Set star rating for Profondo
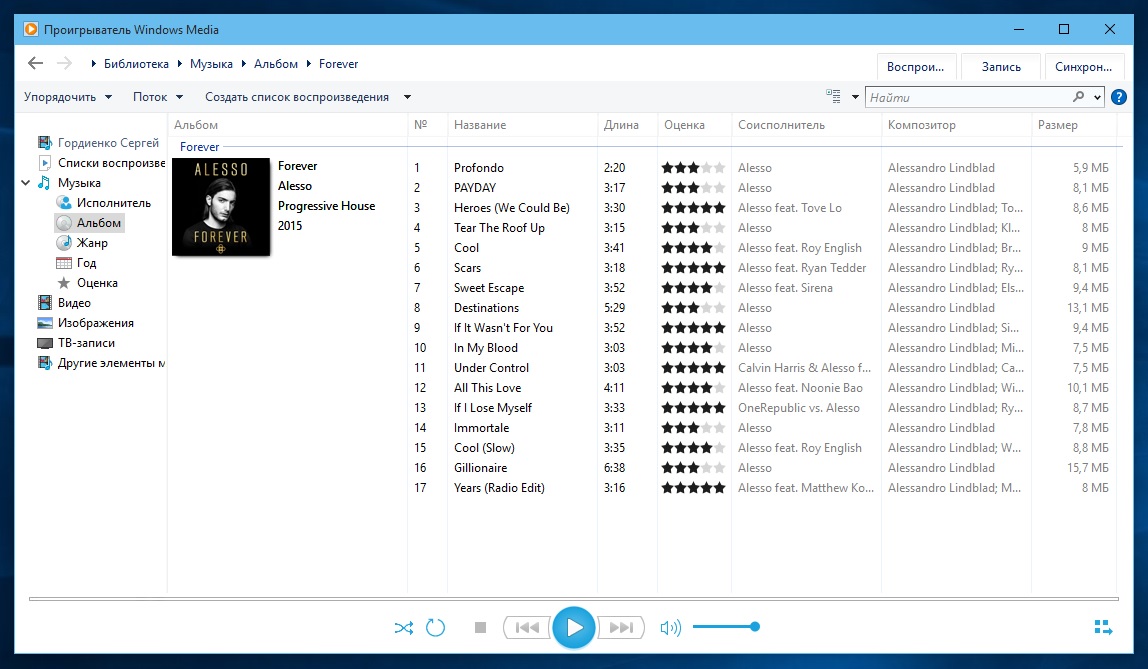1148x669 pixels. [x=693, y=168]
